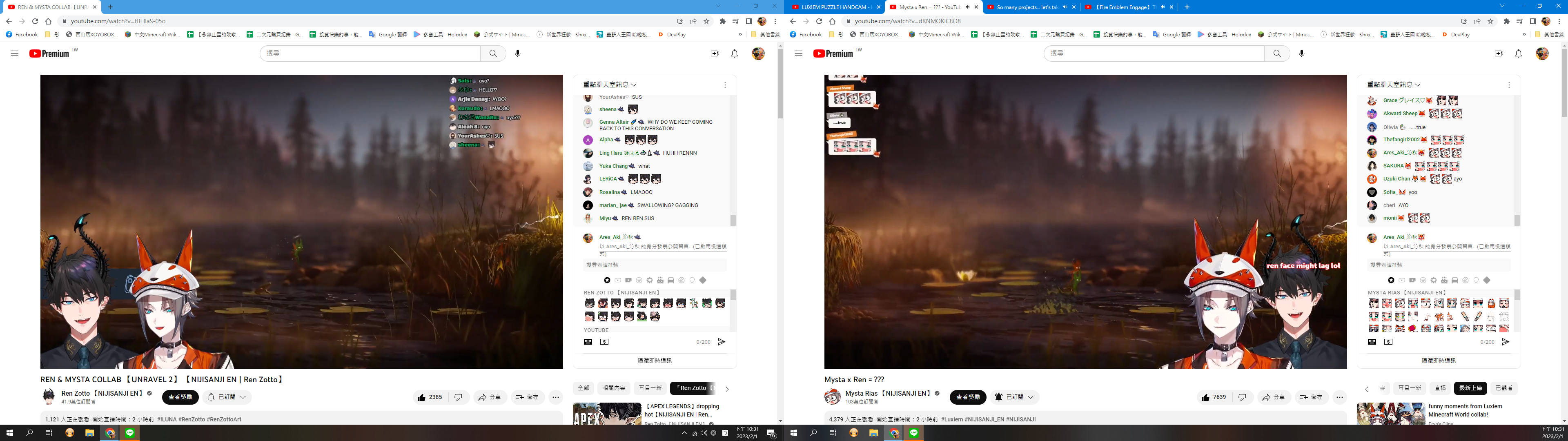The height and width of the screenshot is (441, 1568).
Task: Go back in right Chrome window
Action: 793,21
